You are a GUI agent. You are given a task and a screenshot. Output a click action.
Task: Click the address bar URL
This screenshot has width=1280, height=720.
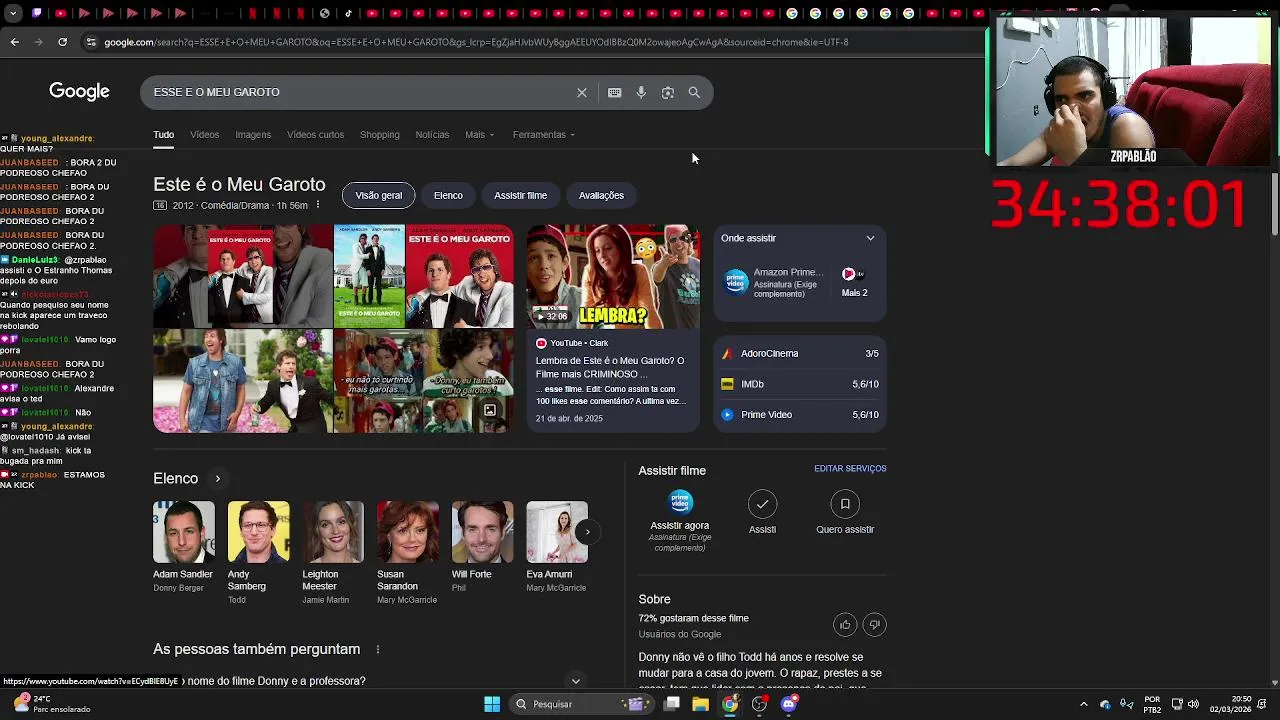[476, 42]
